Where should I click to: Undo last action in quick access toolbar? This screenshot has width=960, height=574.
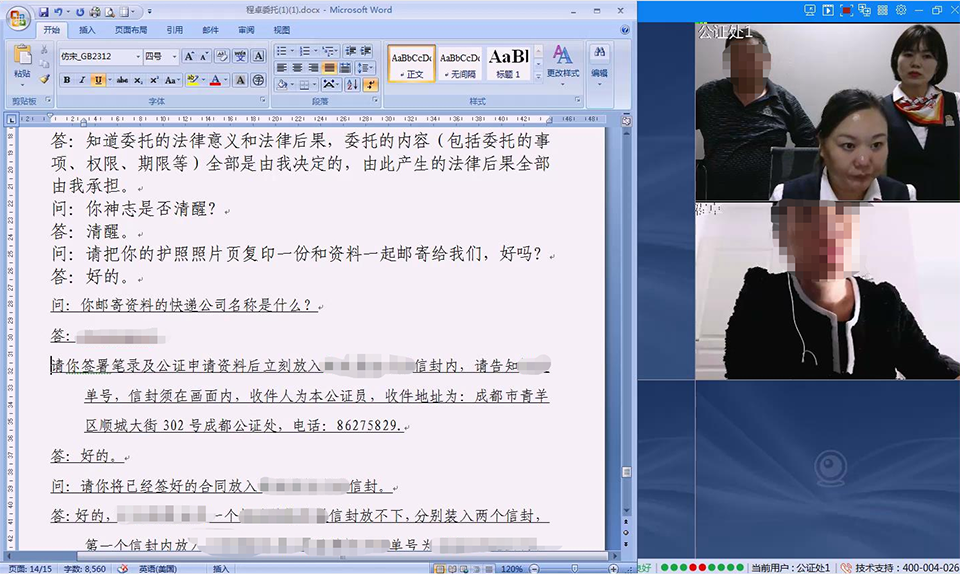(58, 12)
